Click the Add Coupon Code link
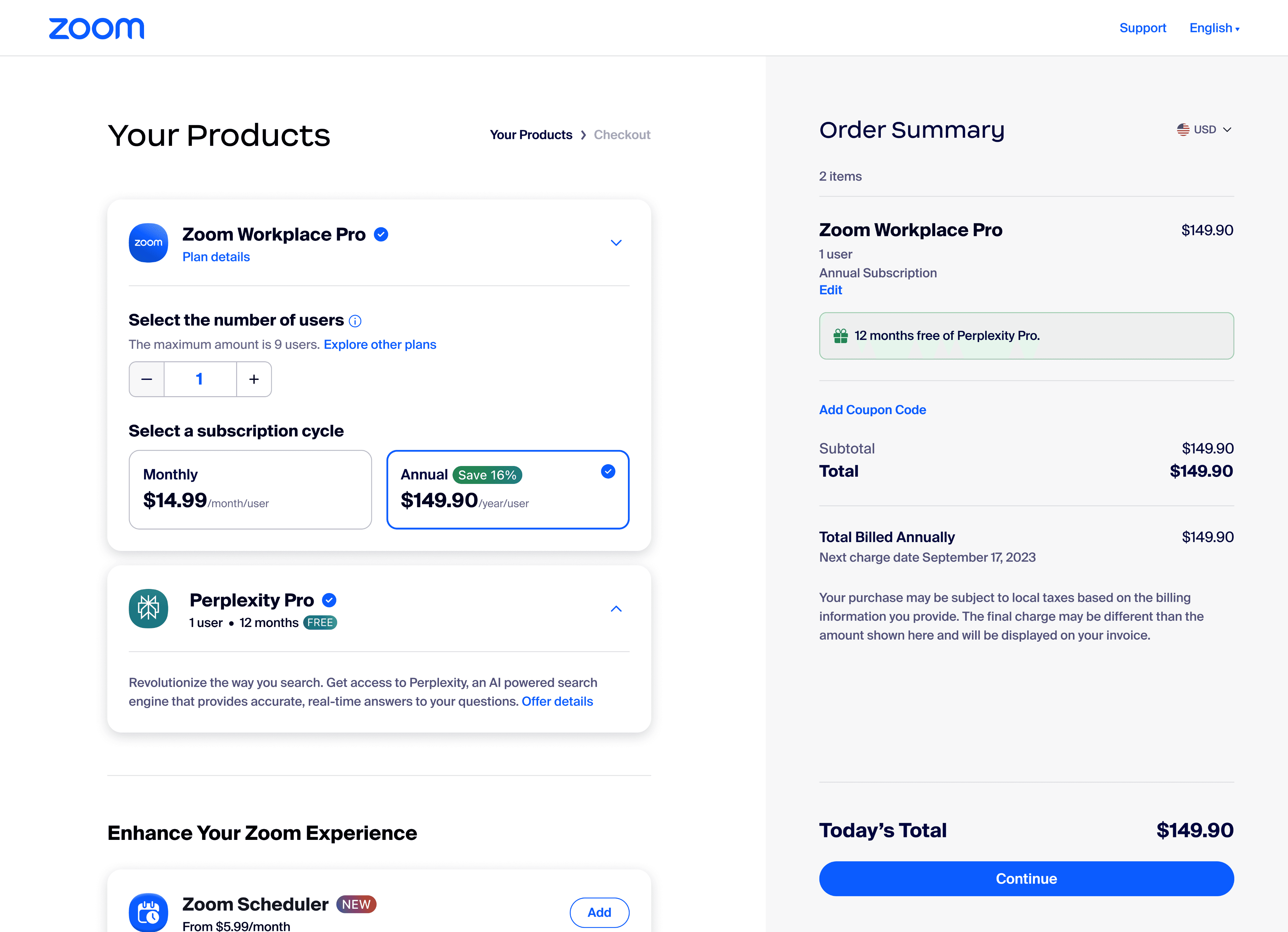Viewport: 1288px width, 932px height. point(872,410)
